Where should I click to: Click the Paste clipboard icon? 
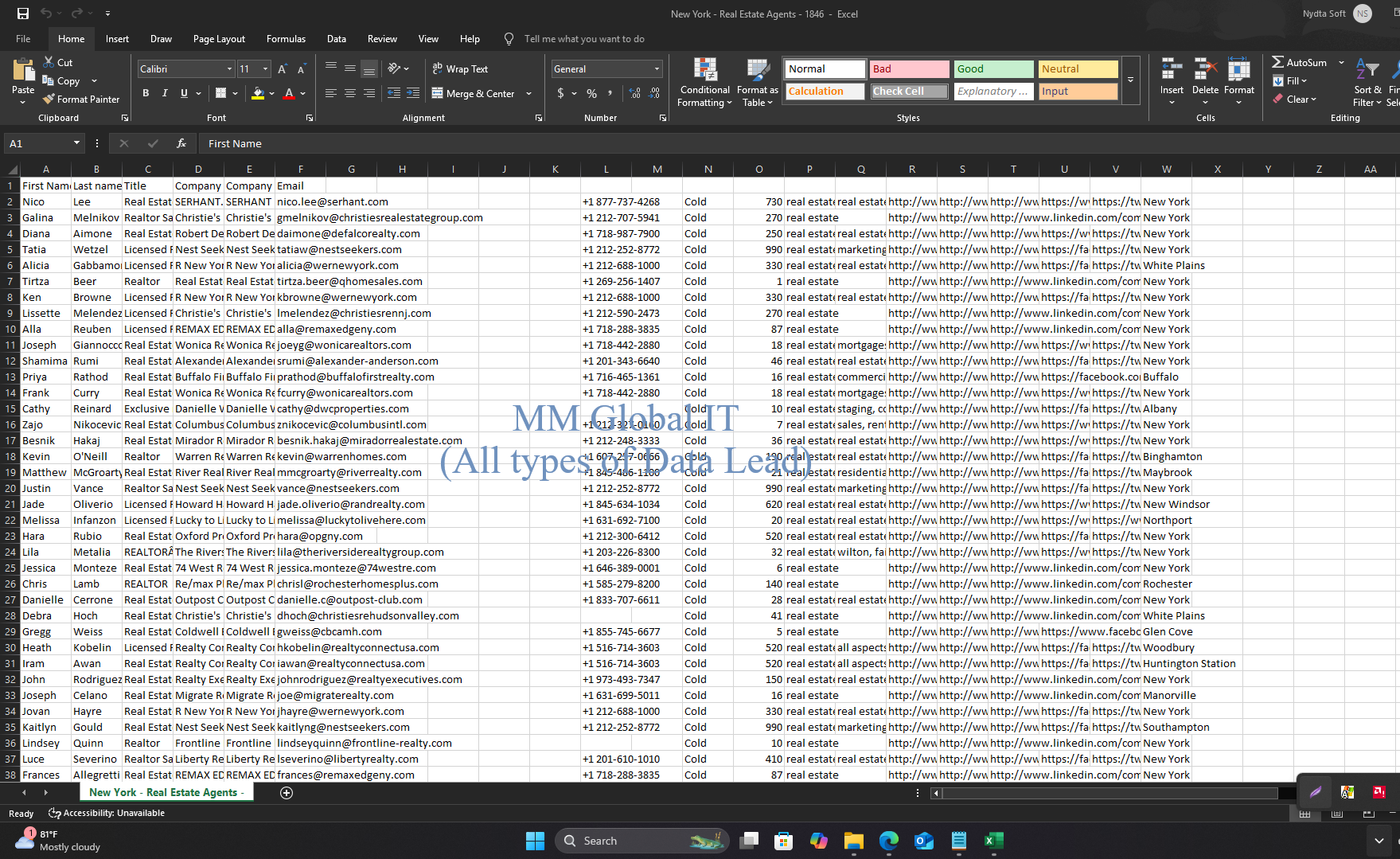pyautogui.click(x=23, y=72)
